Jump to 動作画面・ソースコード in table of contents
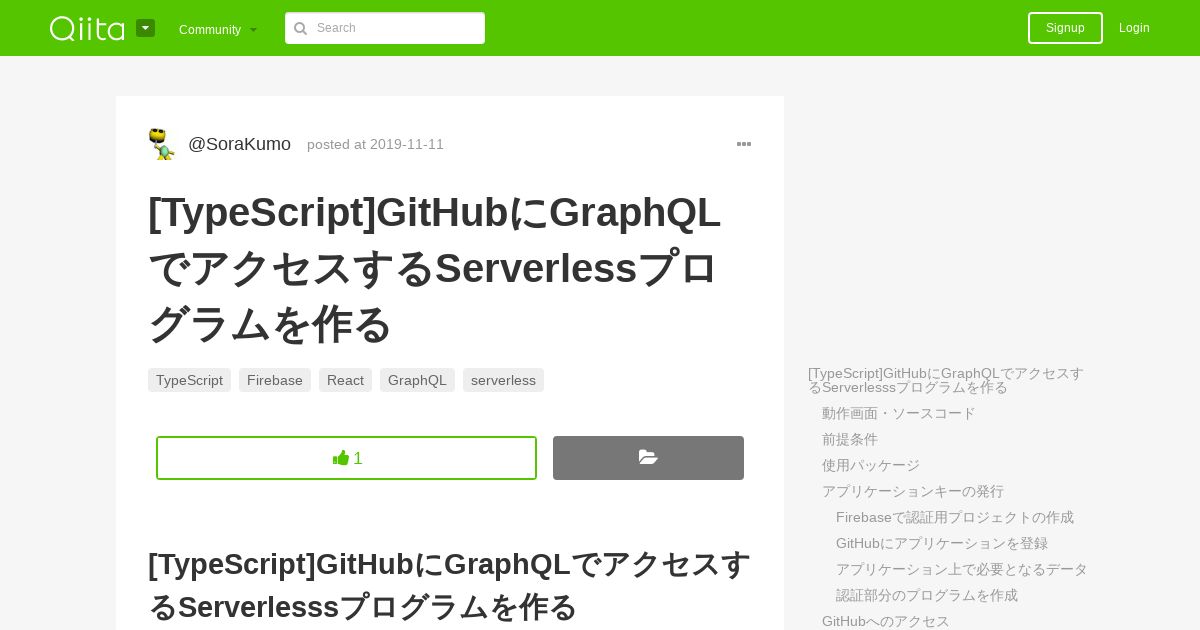Screen dimensions: 1200x630 coord(898,413)
